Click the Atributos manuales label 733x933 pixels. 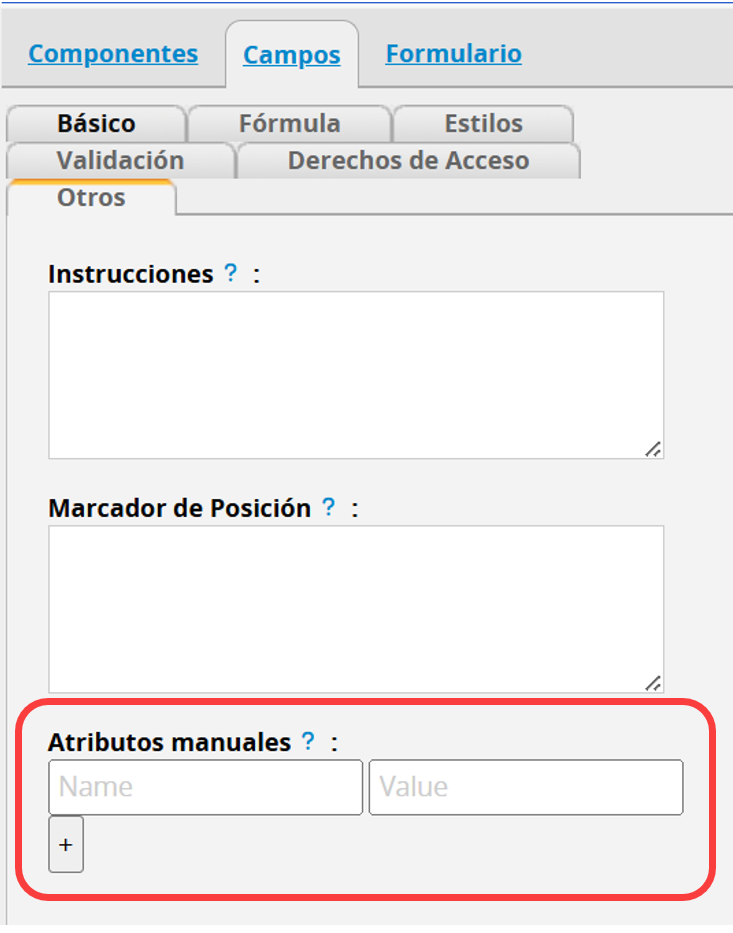(170, 742)
